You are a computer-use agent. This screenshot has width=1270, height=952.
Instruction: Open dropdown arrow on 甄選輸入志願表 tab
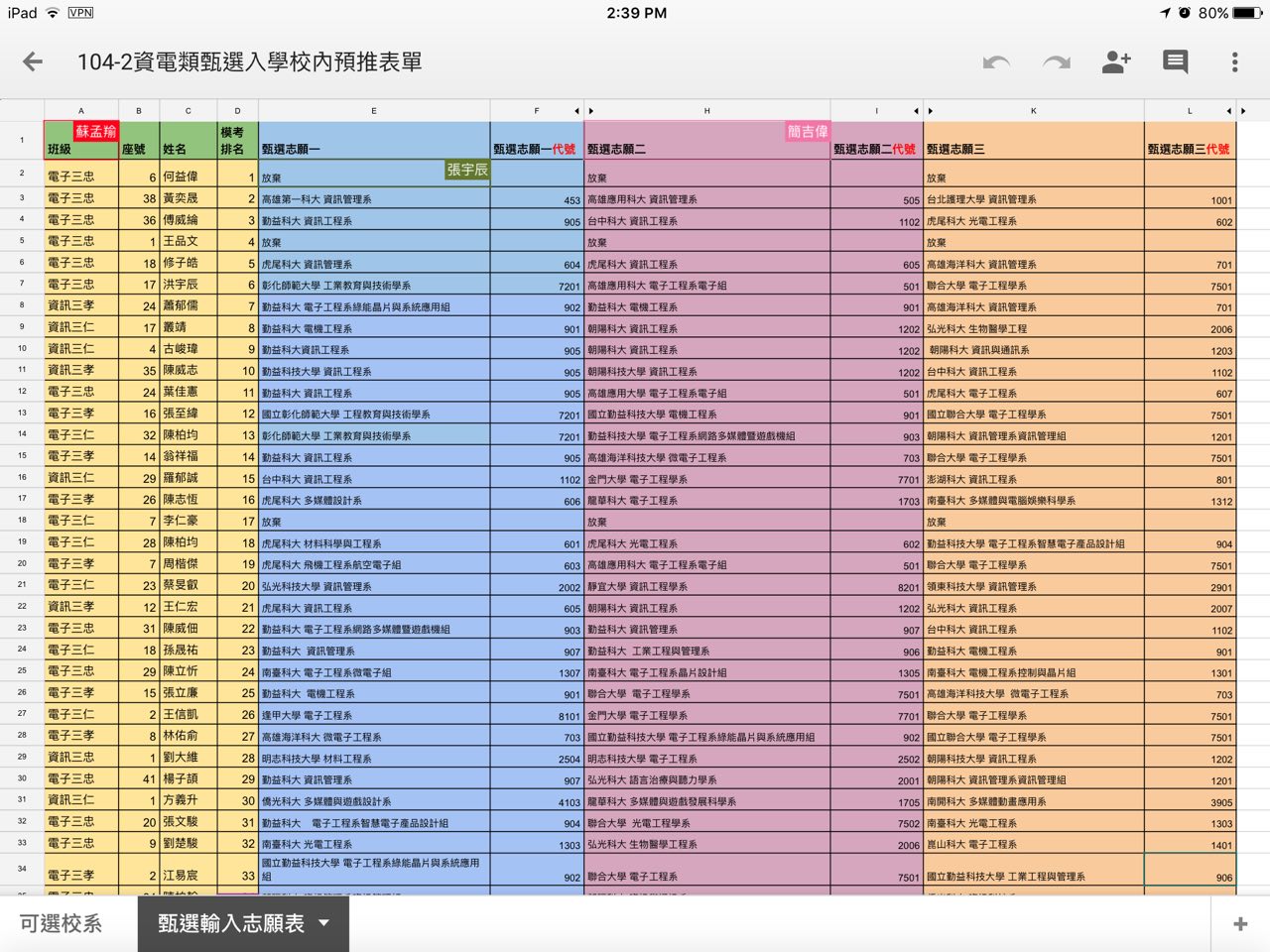(323, 923)
